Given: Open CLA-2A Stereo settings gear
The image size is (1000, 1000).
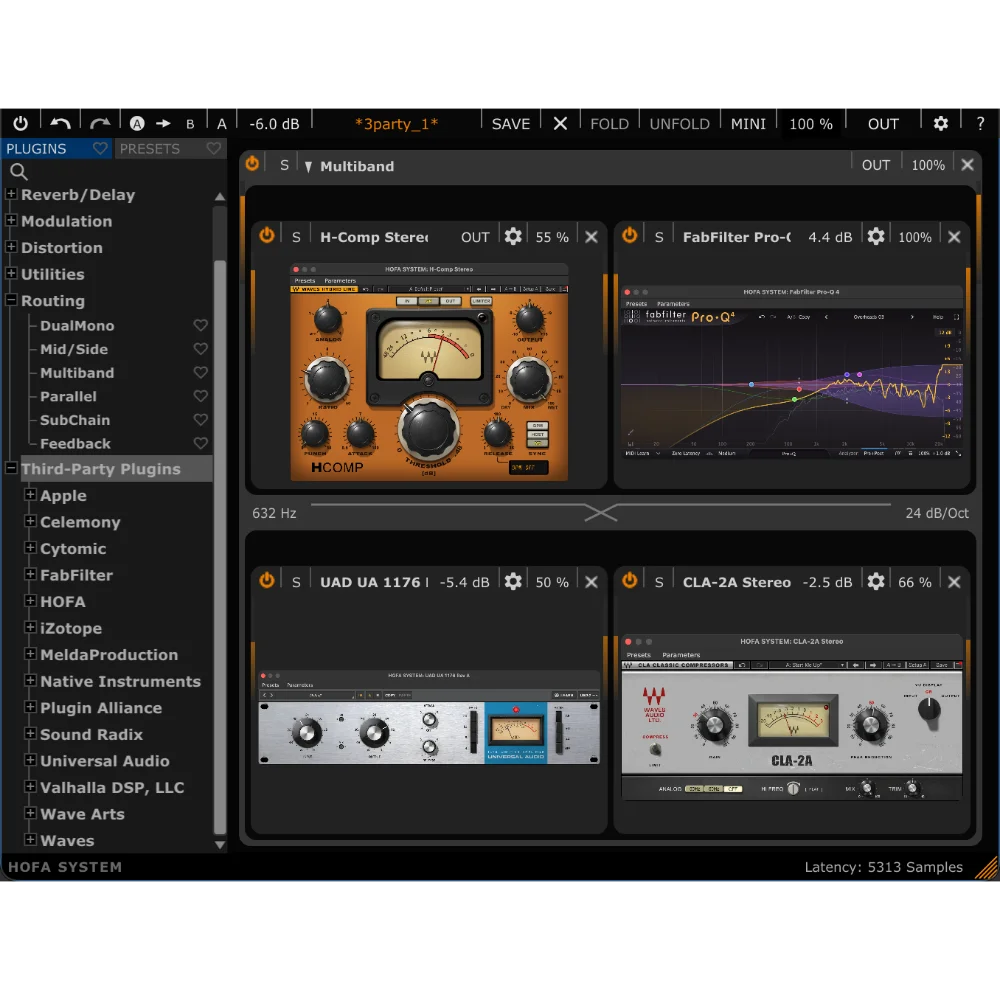Looking at the screenshot, I should click(x=876, y=582).
